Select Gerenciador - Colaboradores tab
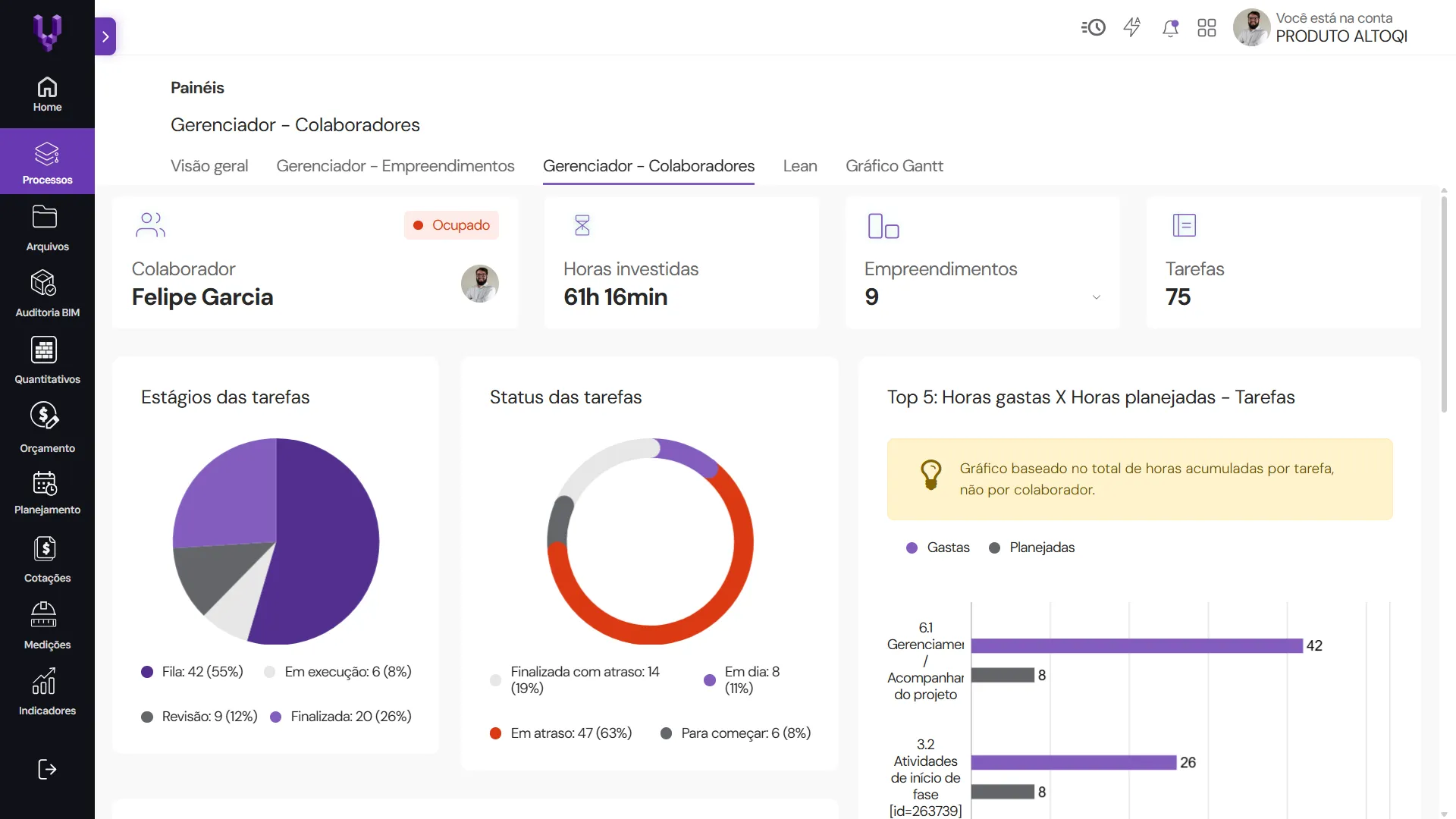This screenshot has height=819, width=1456. pos(648,166)
